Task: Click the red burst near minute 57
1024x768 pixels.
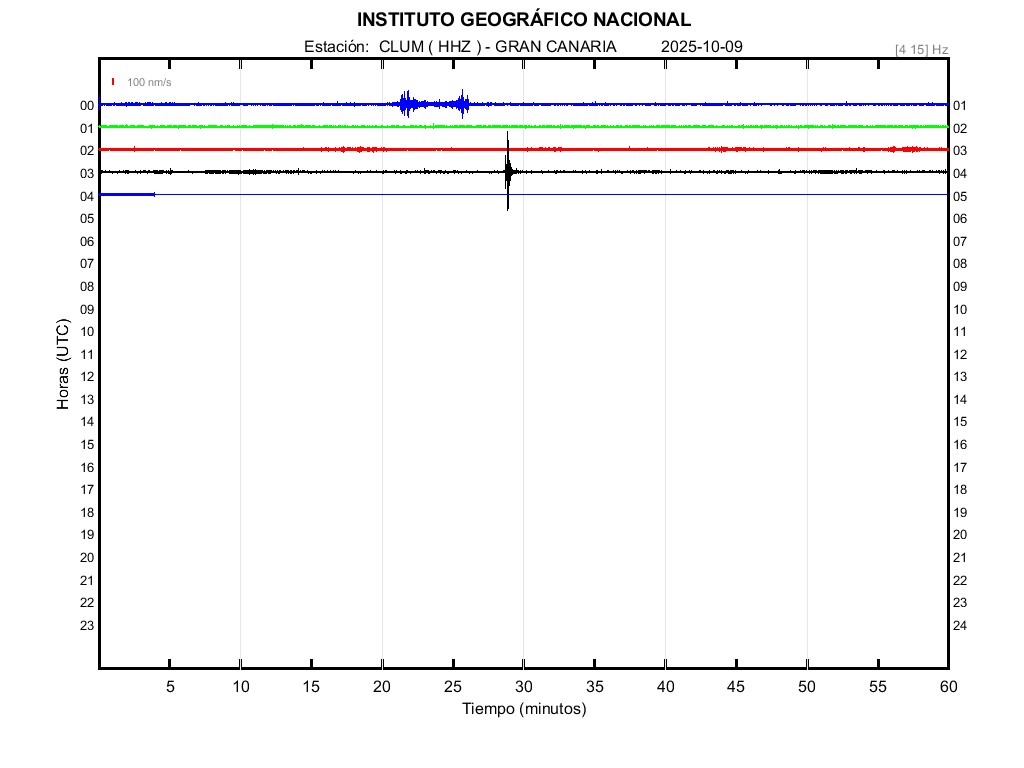Action: 908,149
